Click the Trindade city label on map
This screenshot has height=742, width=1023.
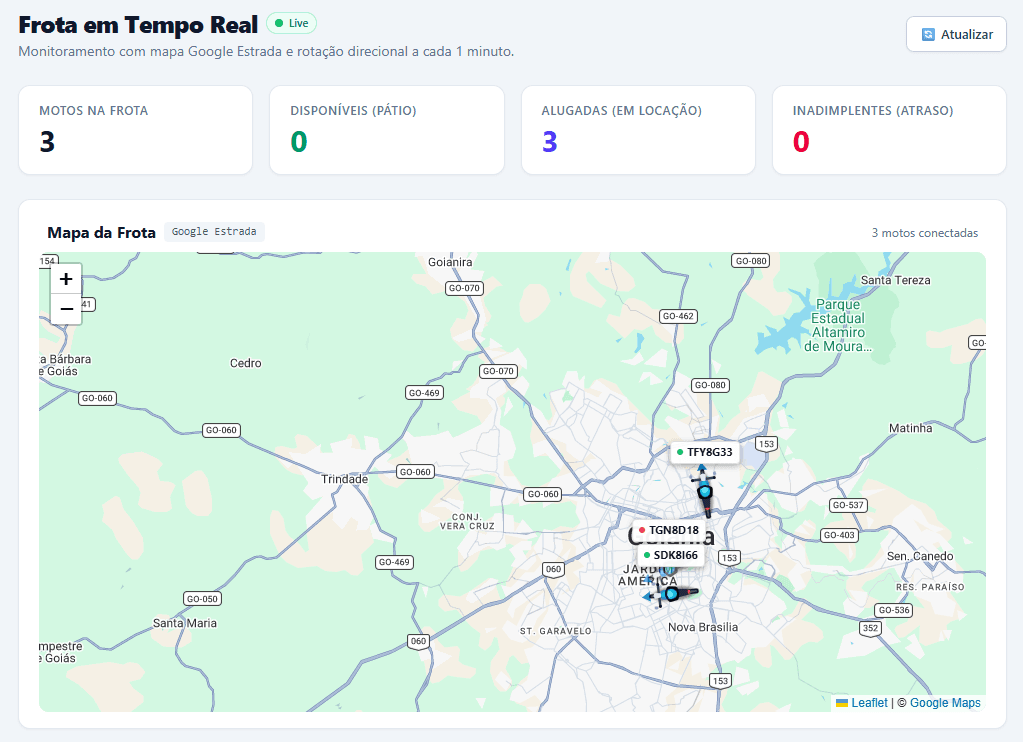pyautogui.click(x=344, y=479)
